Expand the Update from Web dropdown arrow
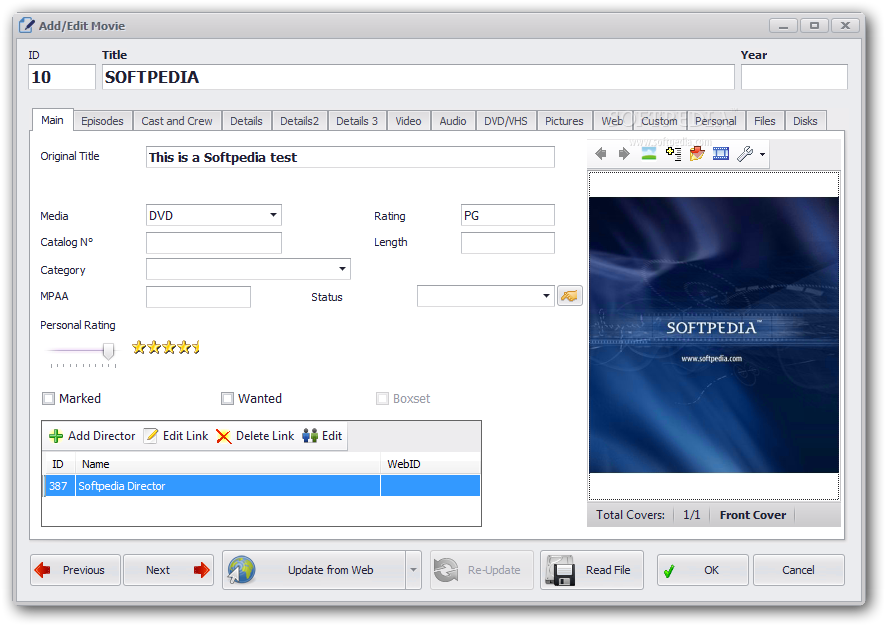This screenshot has height=626, width=886. coord(413,570)
